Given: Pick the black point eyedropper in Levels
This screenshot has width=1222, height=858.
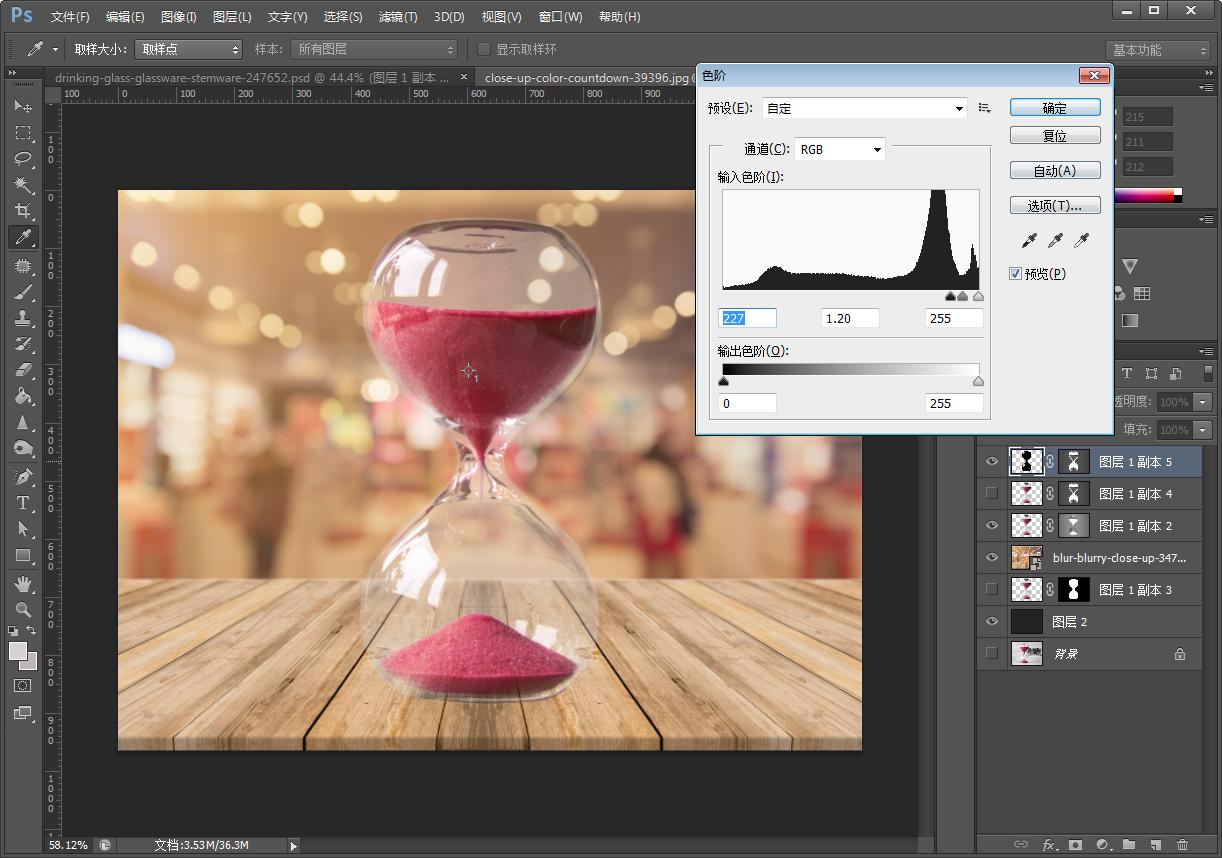Looking at the screenshot, I should [x=1029, y=240].
